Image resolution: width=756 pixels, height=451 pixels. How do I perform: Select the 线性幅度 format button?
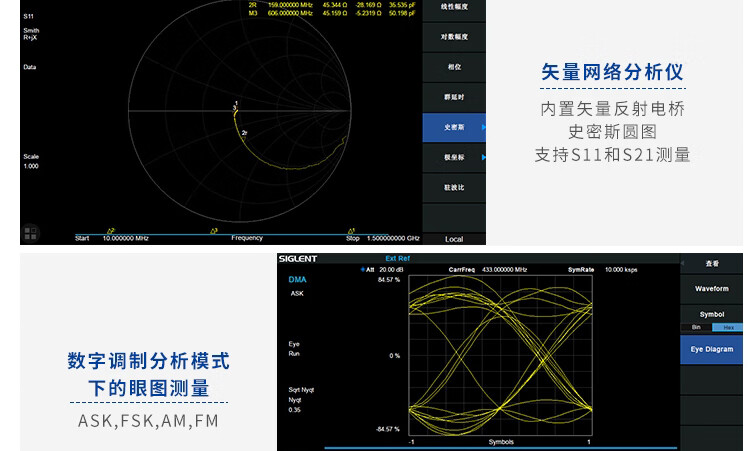(x=454, y=7)
